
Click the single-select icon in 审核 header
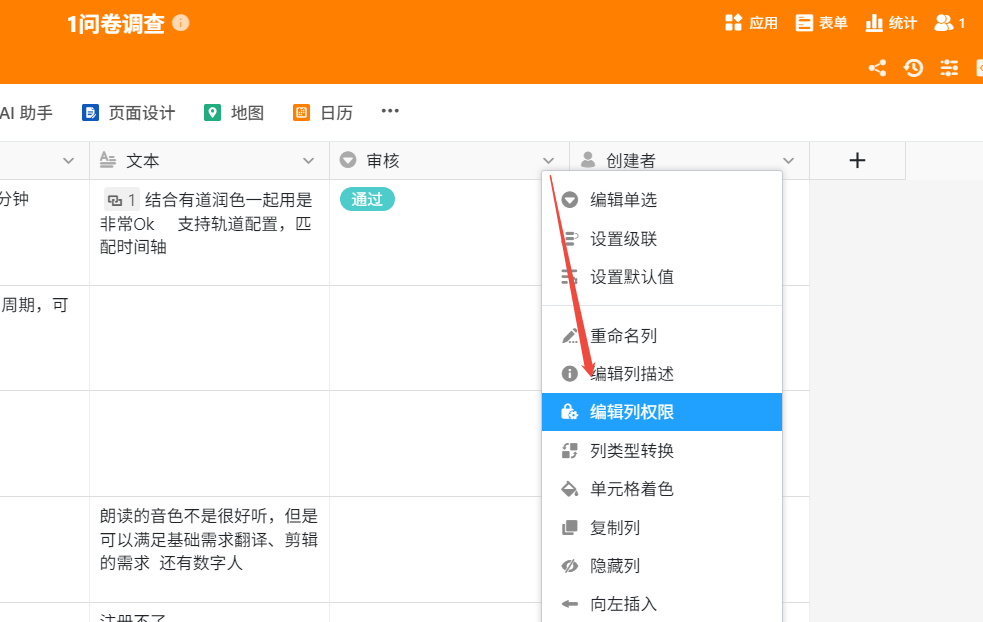347,160
